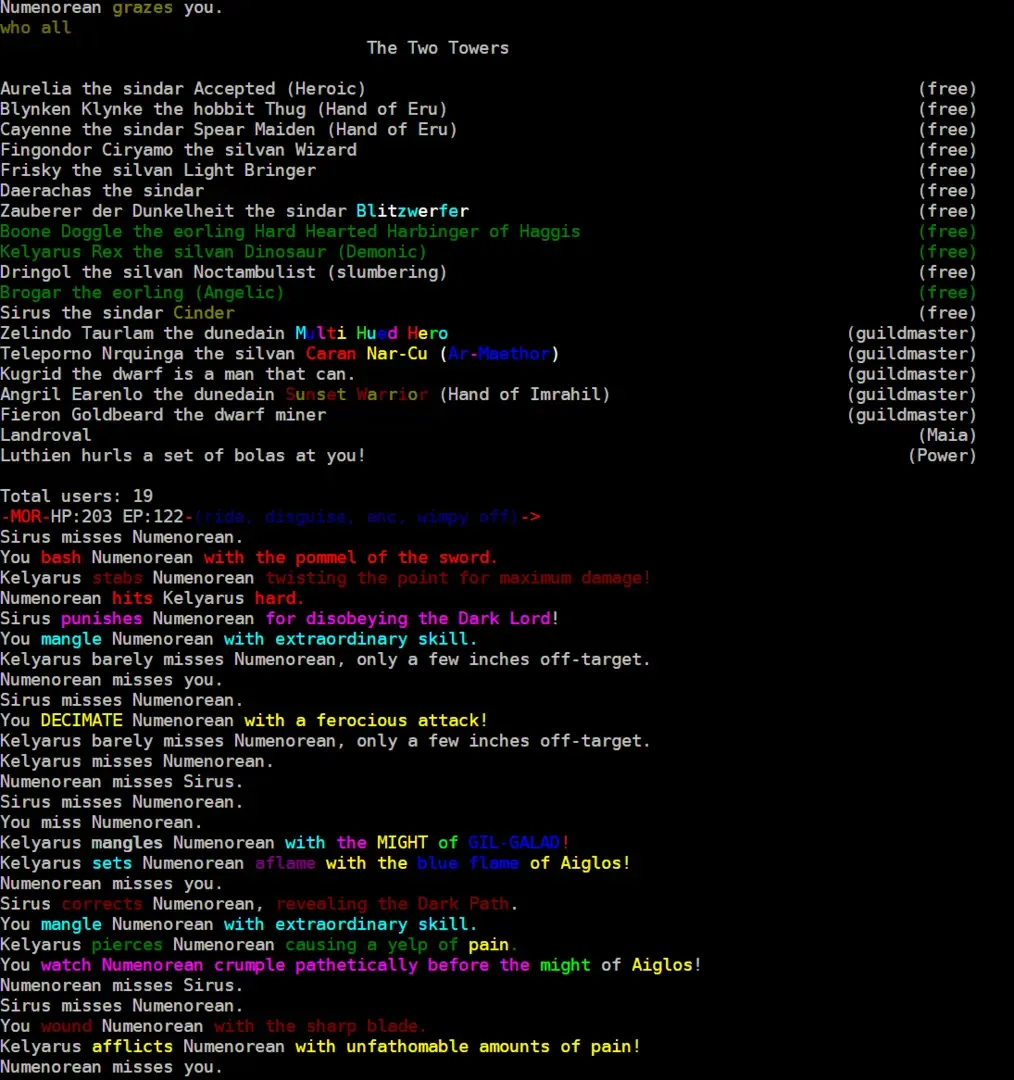Select the slumbering 'Dringol' player entry
The width and height of the screenshot is (1014, 1080).
tap(223, 272)
